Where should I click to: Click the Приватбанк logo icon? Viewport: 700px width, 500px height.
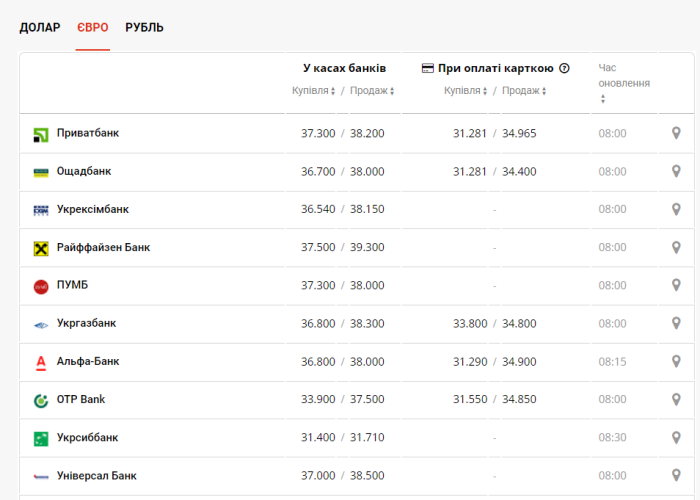tap(41, 134)
